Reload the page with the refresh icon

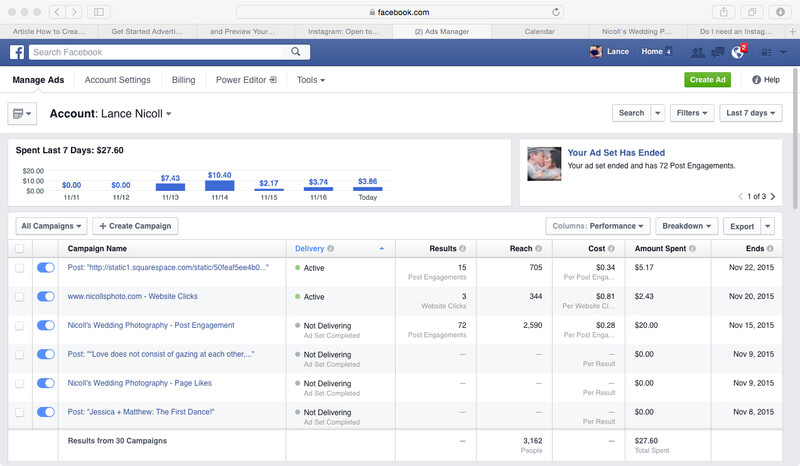coord(556,12)
